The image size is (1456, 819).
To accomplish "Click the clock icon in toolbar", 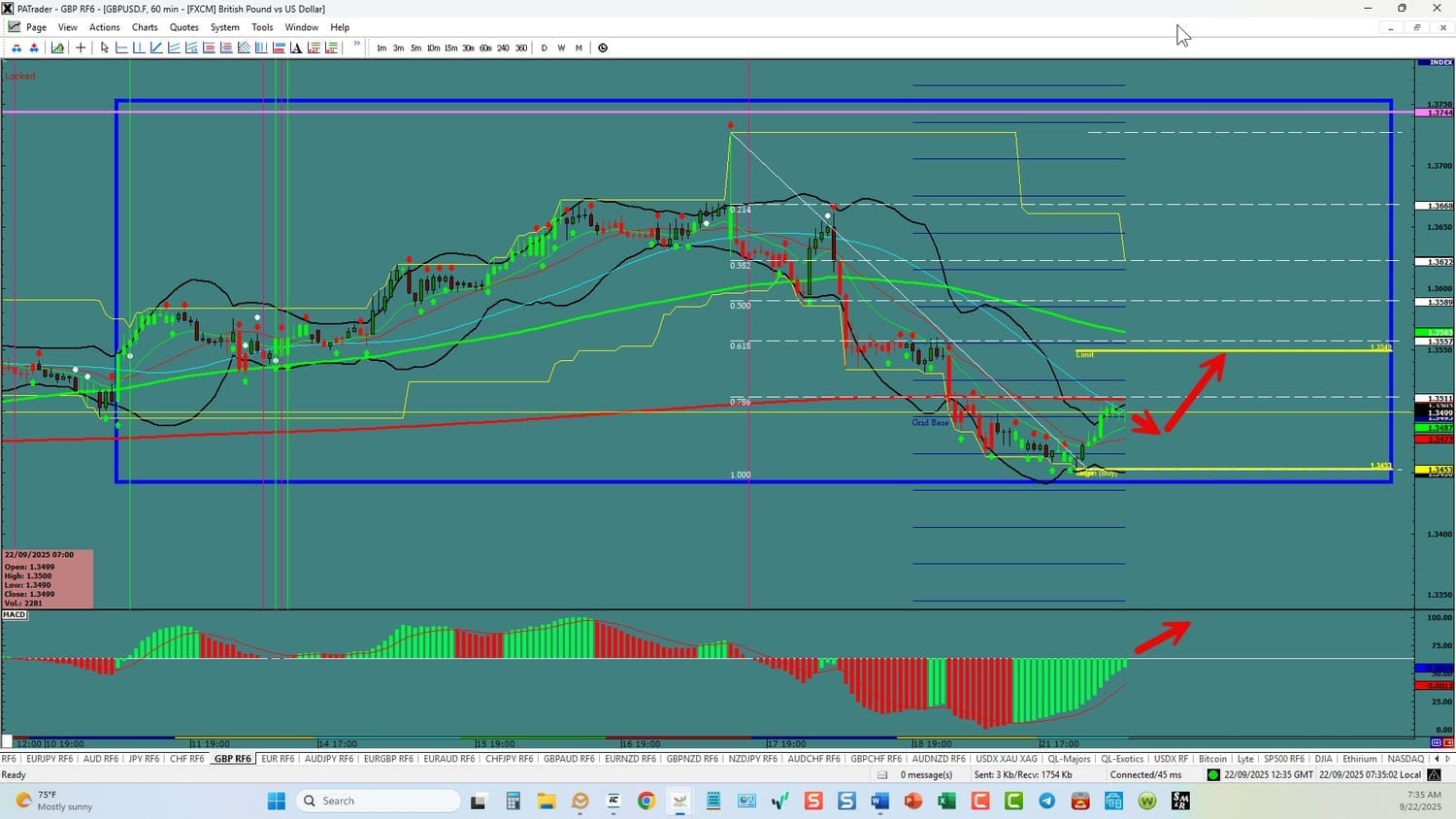I will point(603,48).
